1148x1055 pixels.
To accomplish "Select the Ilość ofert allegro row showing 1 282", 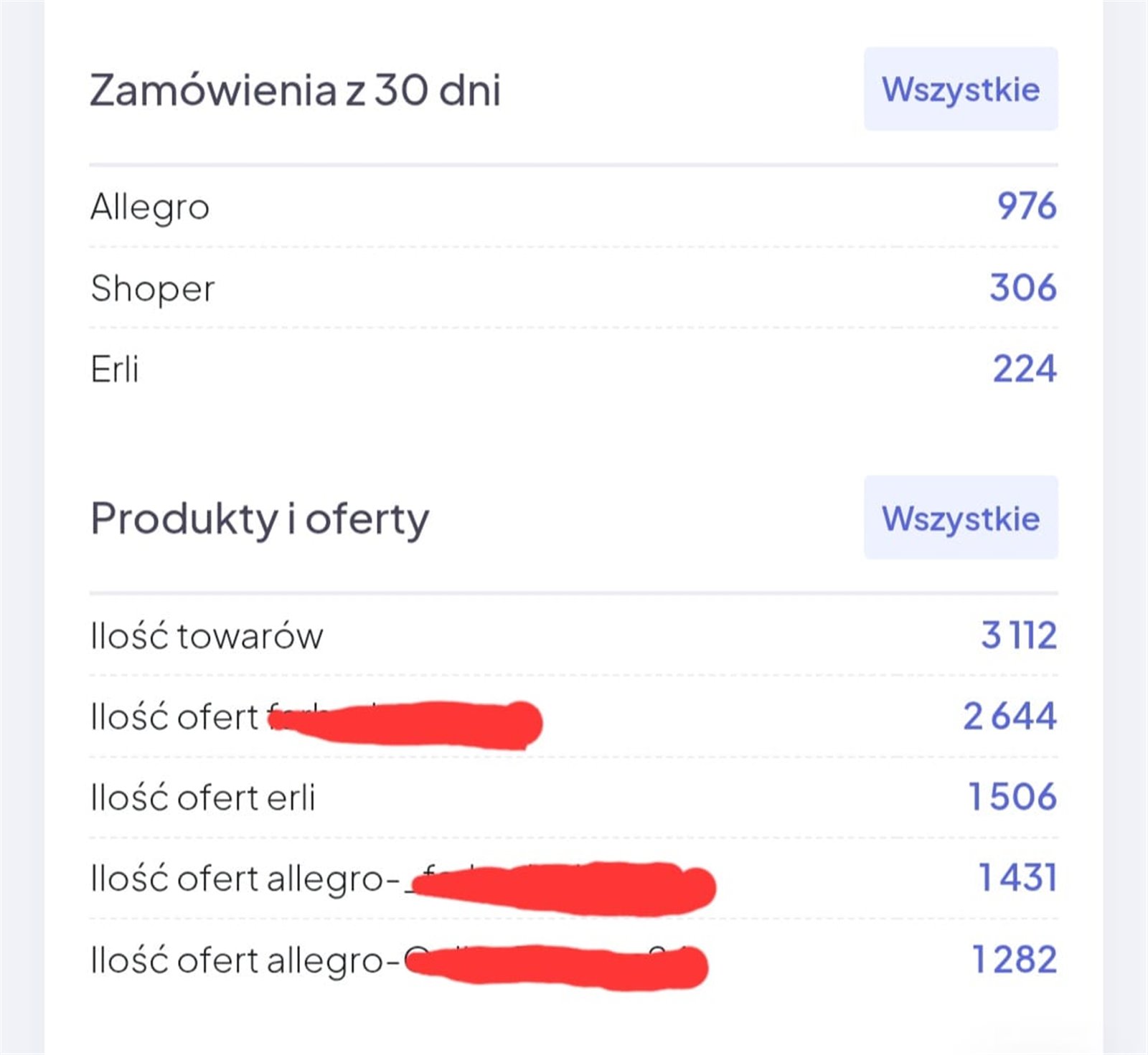I will [573, 960].
